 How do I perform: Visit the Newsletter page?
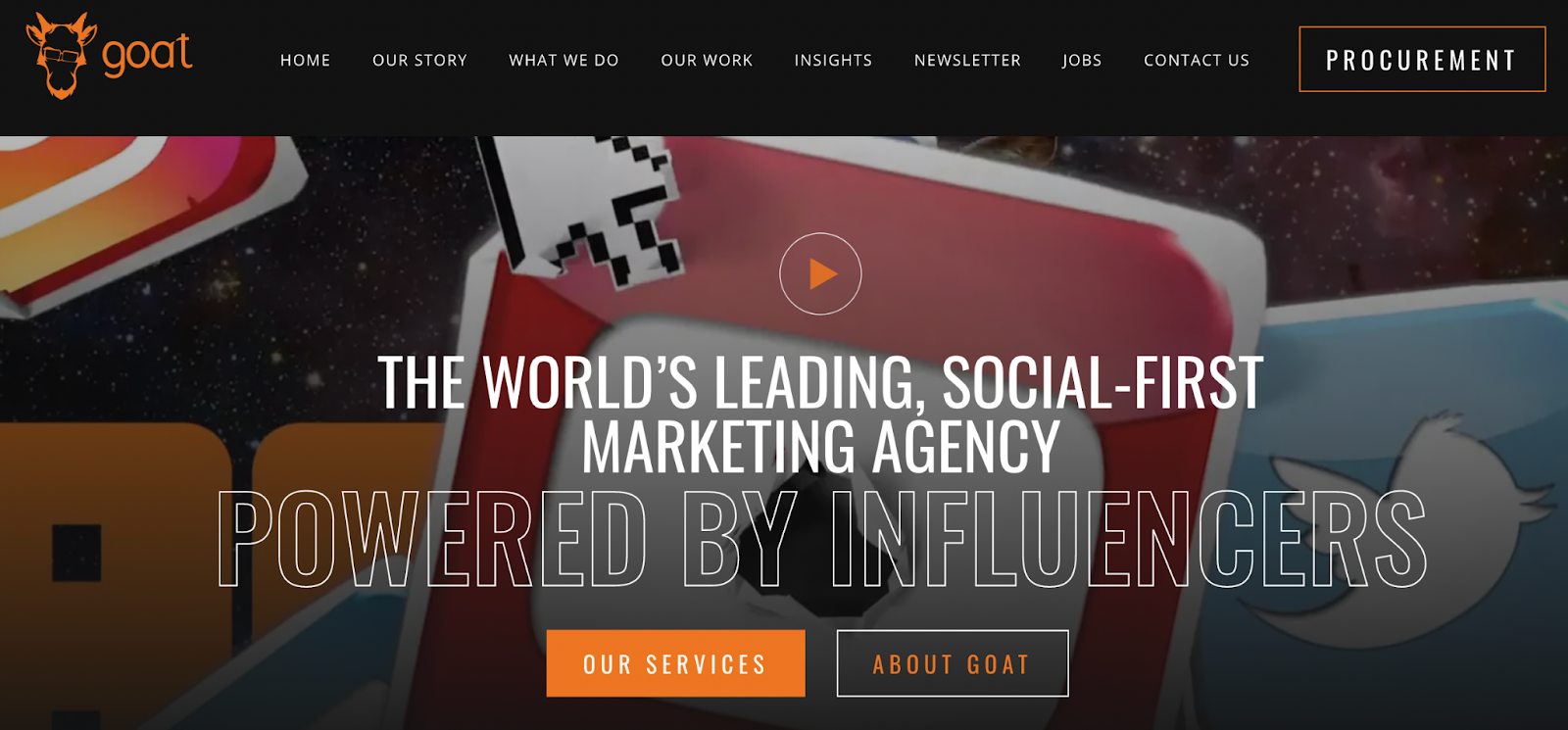click(x=967, y=60)
